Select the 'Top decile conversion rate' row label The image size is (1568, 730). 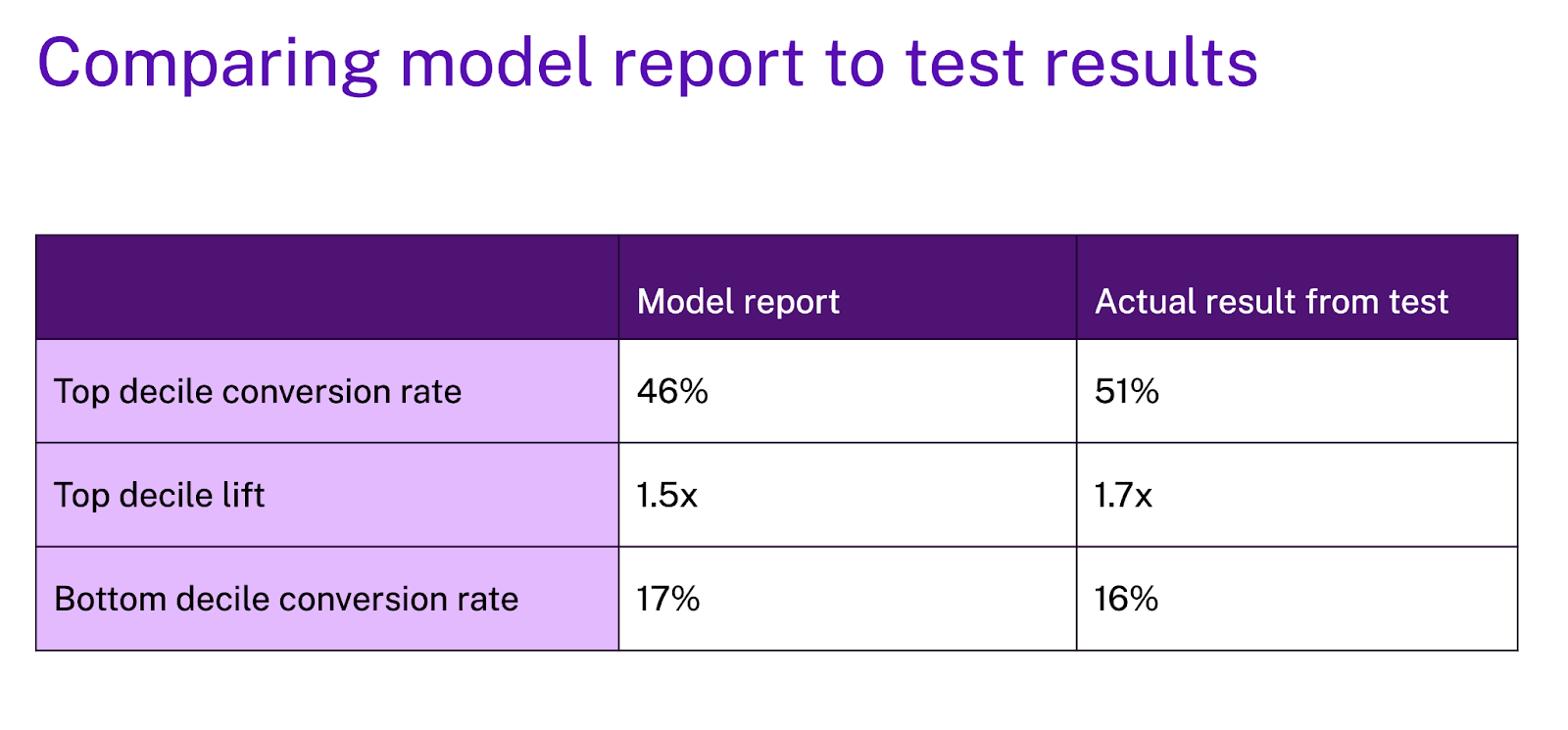click(258, 392)
